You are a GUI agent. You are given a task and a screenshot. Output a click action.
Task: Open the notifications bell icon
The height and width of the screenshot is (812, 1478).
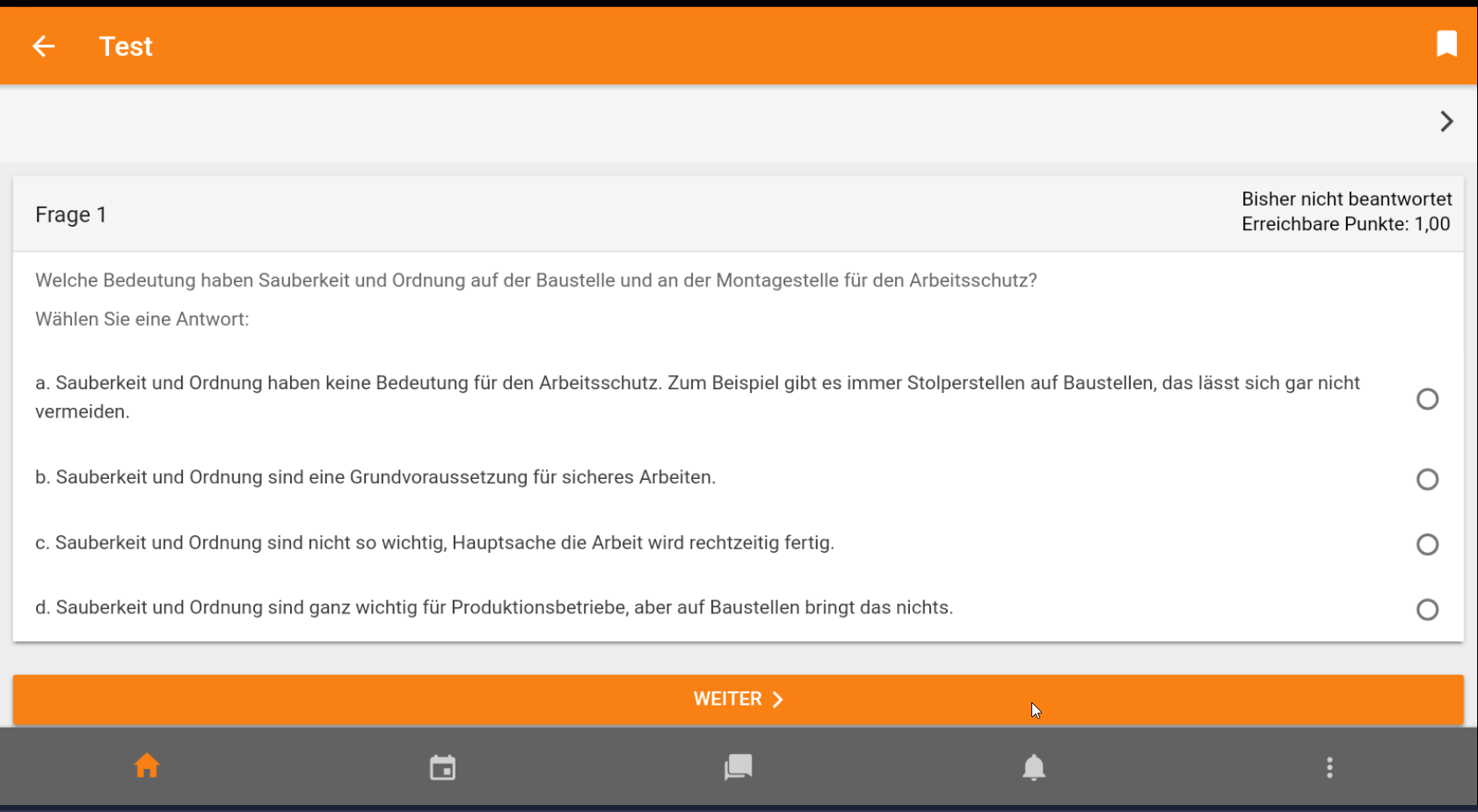pyautogui.click(x=1034, y=767)
